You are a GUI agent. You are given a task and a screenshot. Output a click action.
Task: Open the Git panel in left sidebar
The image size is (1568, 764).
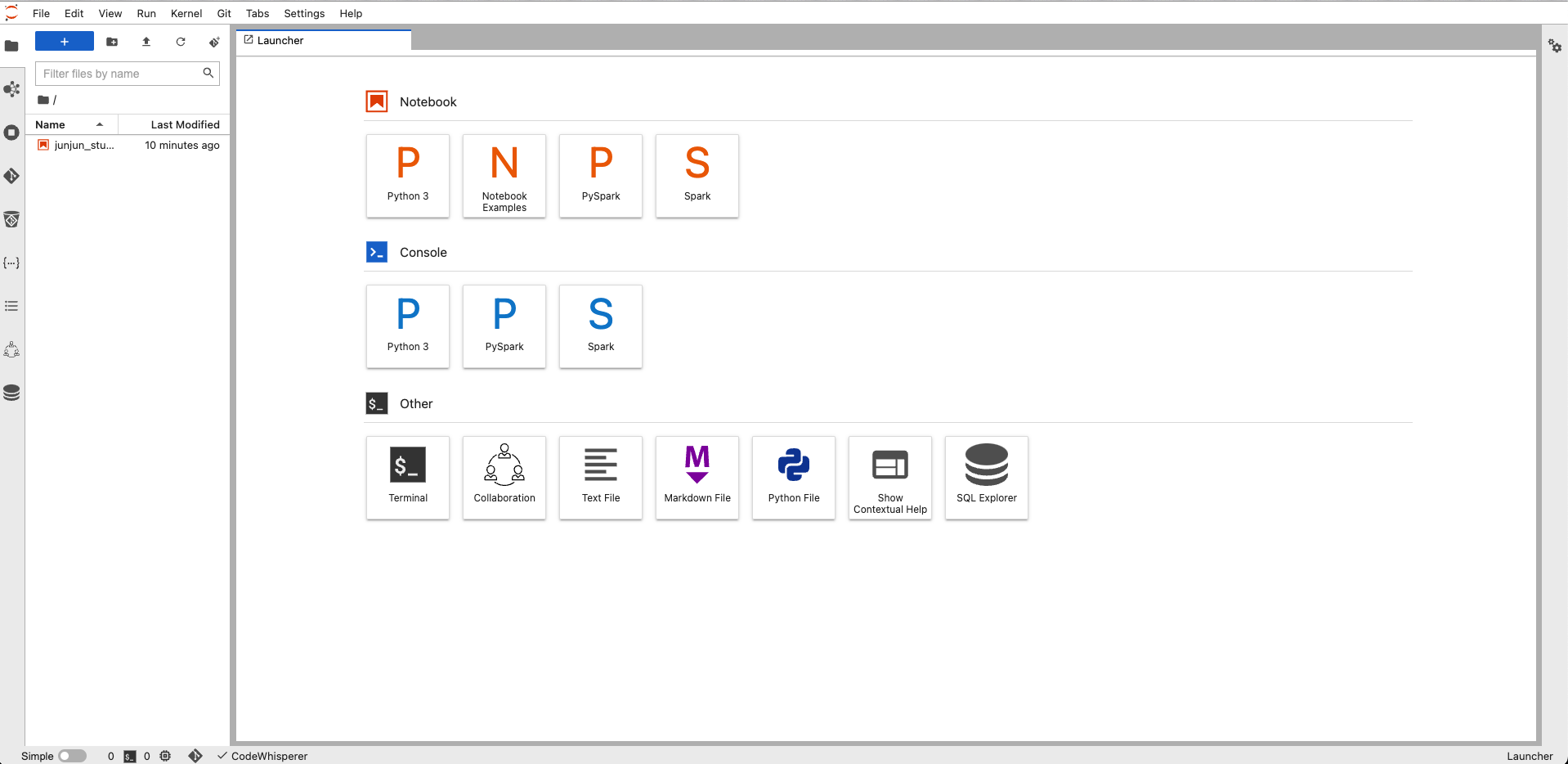[11, 176]
